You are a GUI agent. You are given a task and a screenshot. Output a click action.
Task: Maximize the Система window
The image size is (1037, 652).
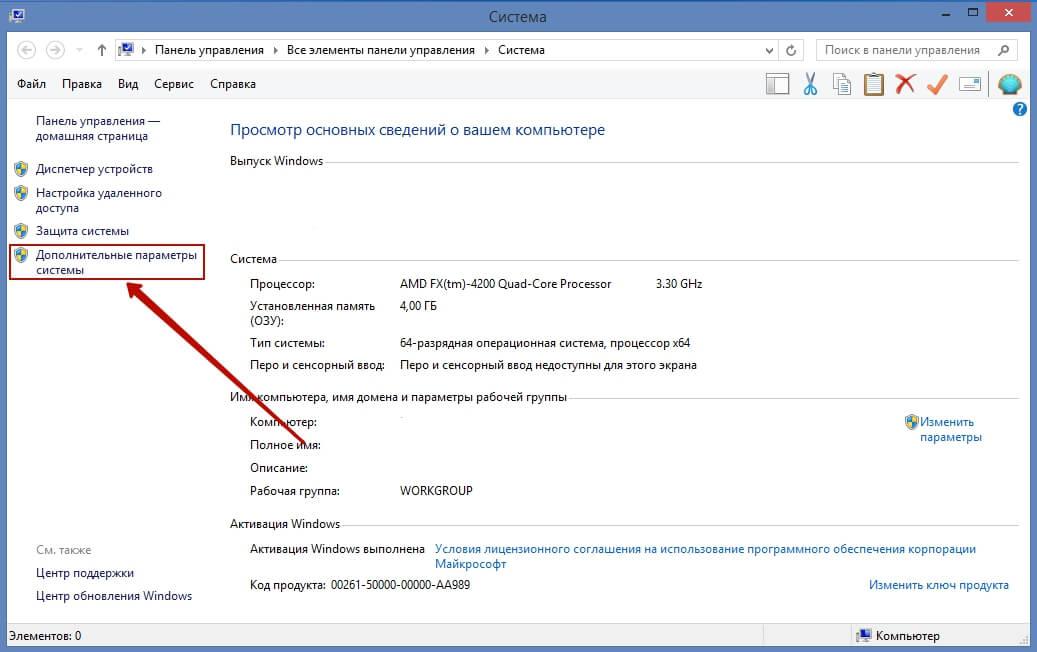(x=973, y=13)
